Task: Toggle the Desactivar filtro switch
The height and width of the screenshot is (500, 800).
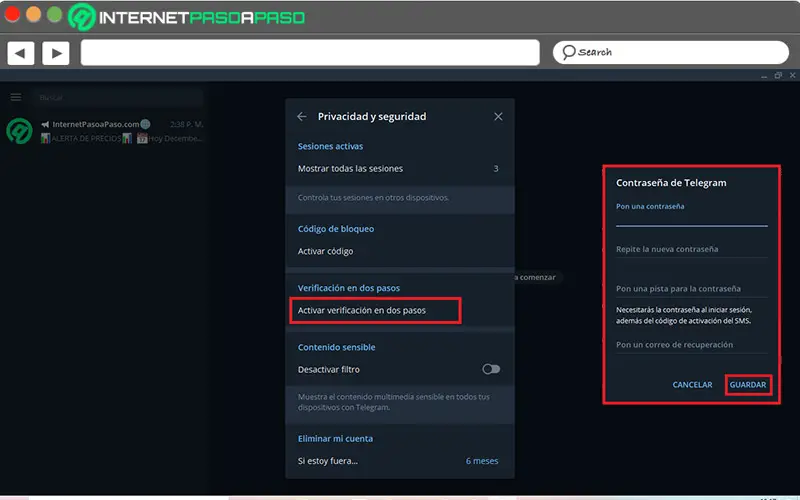Action: point(491,369)
